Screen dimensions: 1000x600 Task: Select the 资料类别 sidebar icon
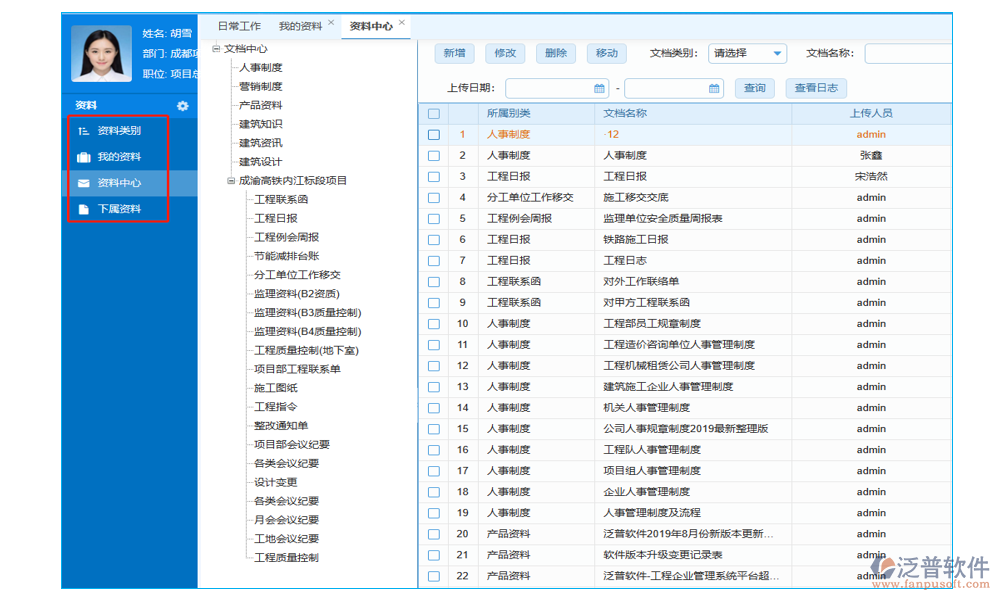pyautogui.click(x=84, y=130)
